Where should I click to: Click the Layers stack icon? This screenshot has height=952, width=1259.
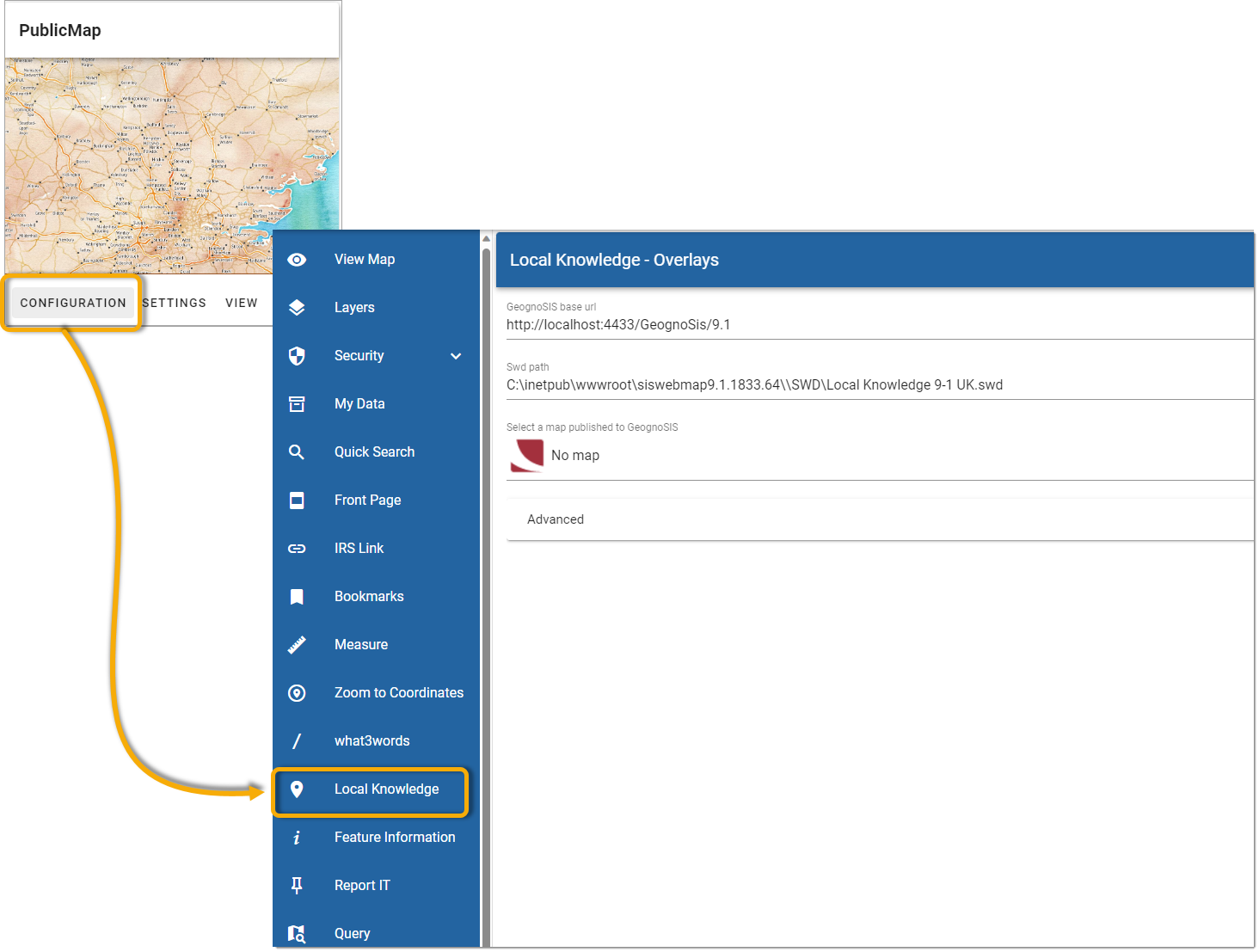[x=297, y=308]
